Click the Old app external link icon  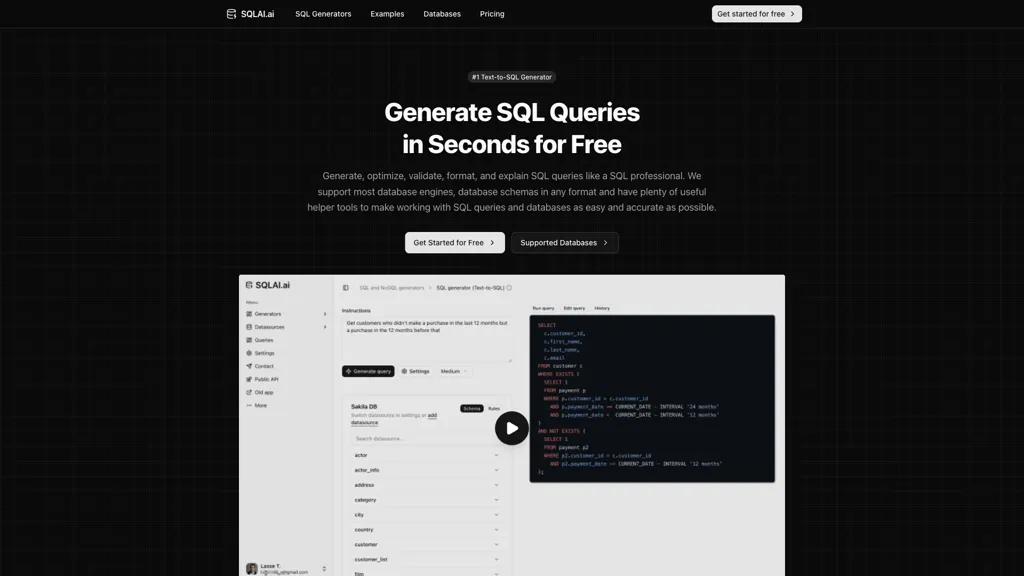(249, 392)
